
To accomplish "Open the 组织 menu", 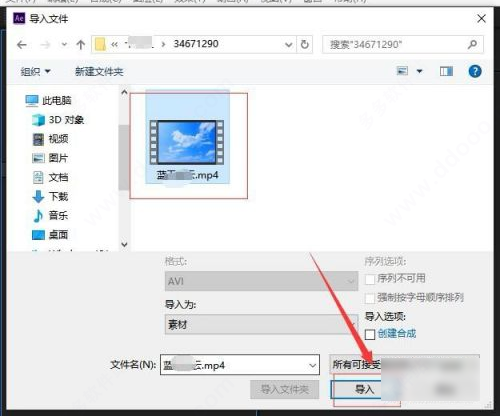I will coord(35,71).
